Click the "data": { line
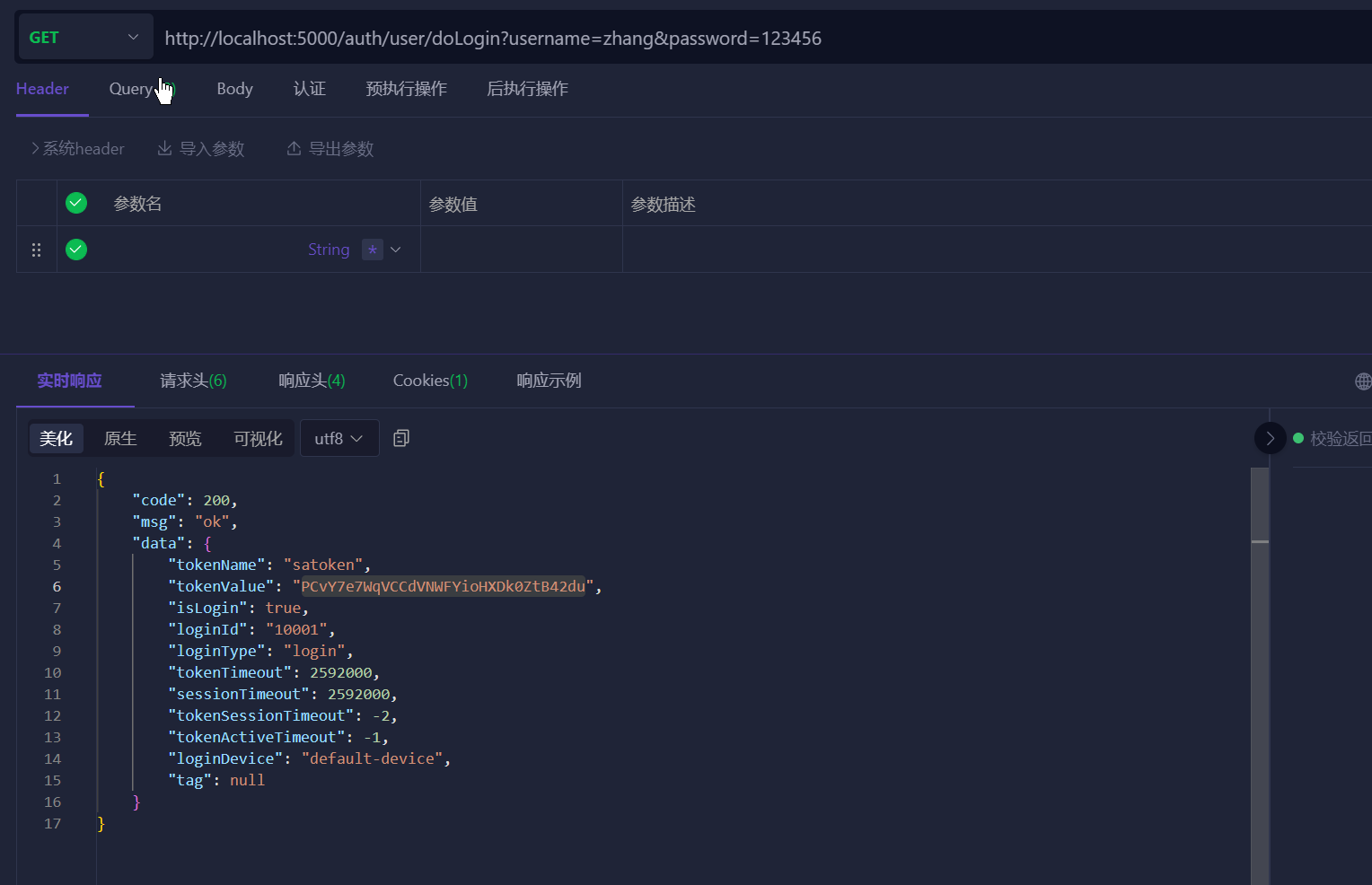1372x885 pixels. (x=171, y=543)
